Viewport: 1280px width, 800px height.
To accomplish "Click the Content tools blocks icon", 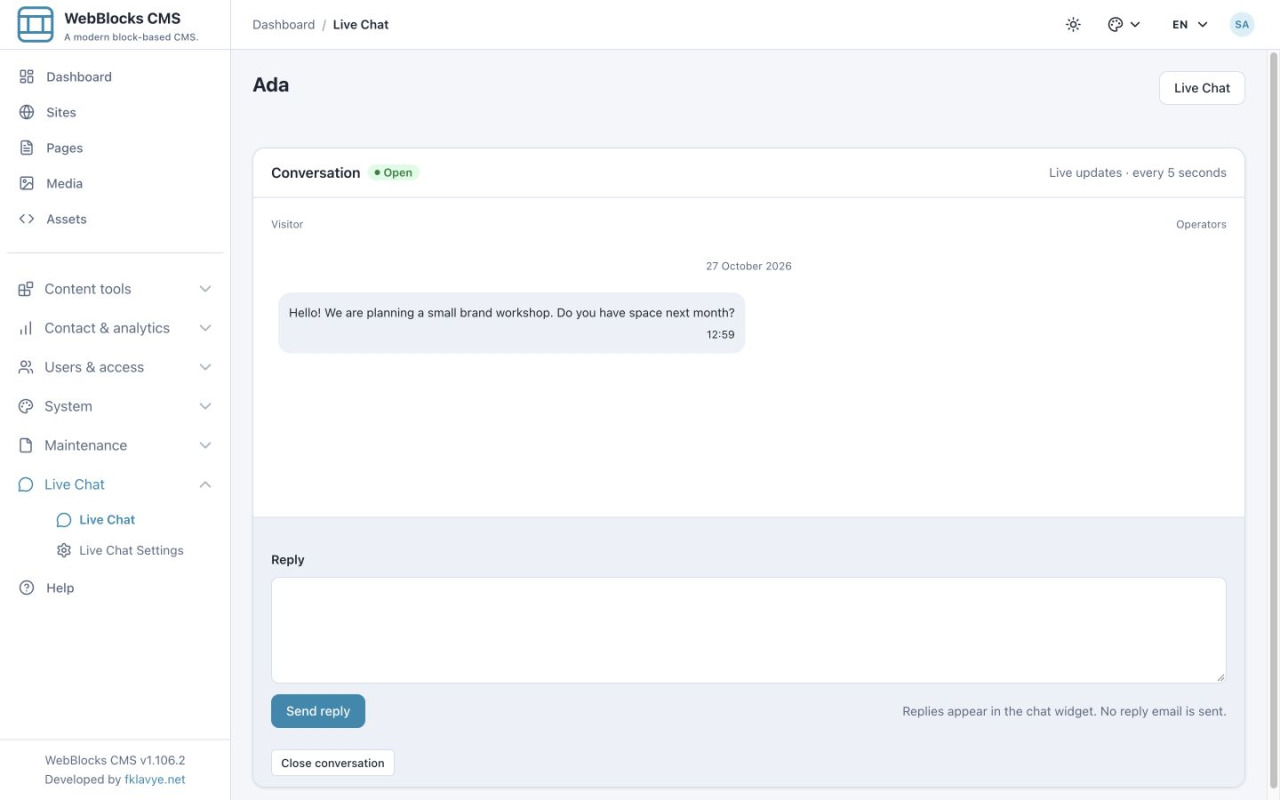I will click(x=26, y=289).
